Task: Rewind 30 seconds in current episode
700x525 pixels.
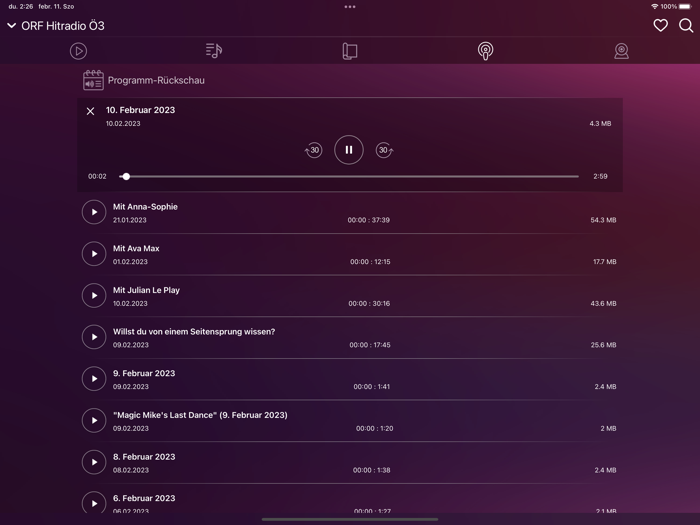Action: coord(313,150)
